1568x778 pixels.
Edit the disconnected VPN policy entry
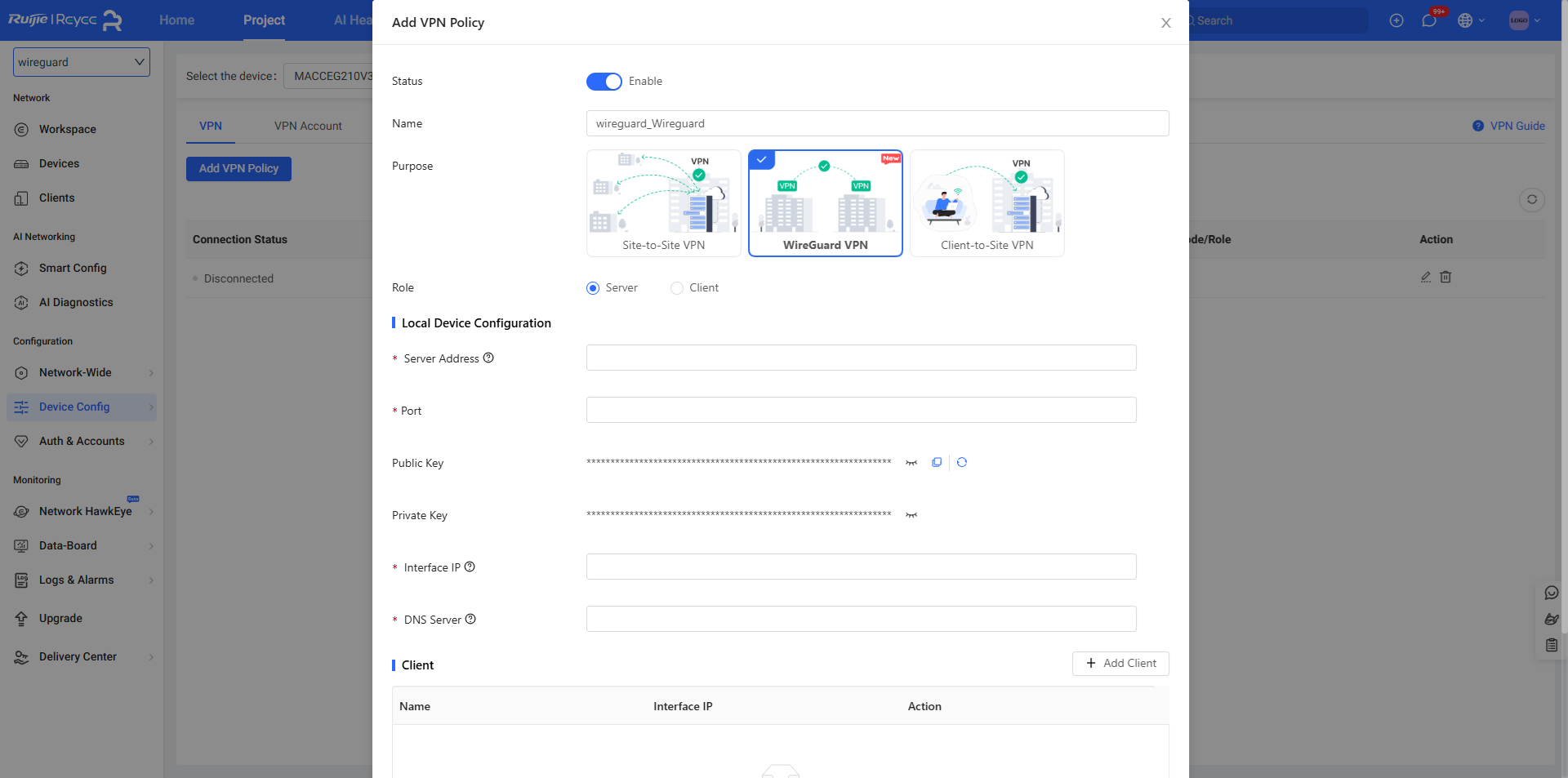[1426, 278]
